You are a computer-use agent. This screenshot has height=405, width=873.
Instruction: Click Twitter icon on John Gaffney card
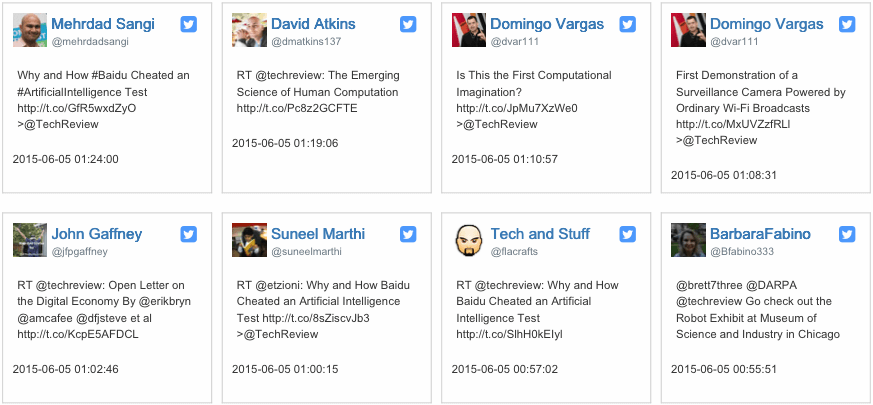189,234
